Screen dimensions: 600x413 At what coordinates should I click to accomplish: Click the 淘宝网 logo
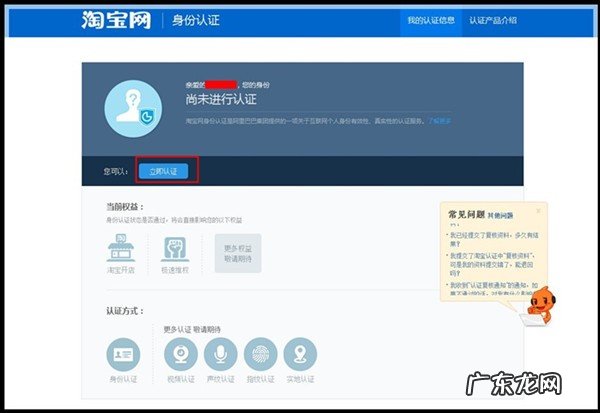(116, 20)
